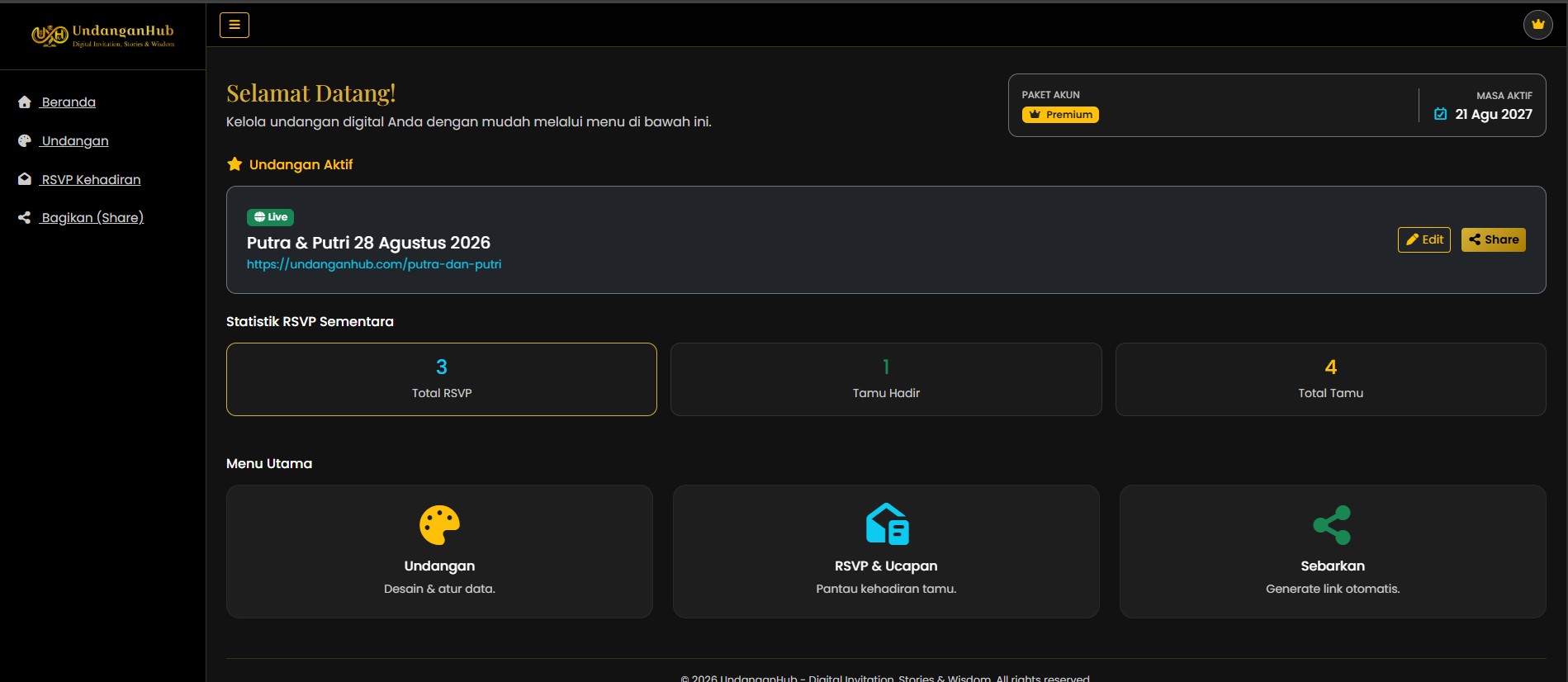Click the green share Sebarkan icon
Image resolution: width=1568 pixels, height=682 pixels.
click(1332, 525)
